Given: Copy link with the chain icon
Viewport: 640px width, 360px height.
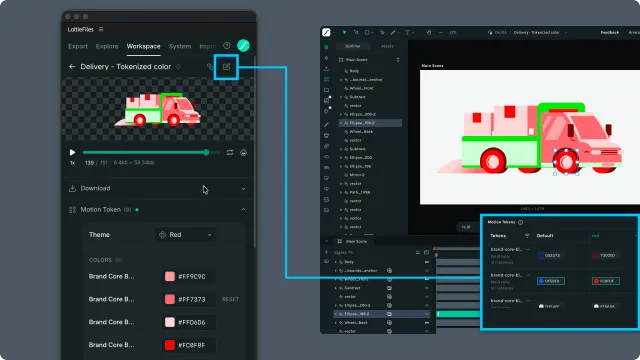Looking at the screenshot, I should tap(210, 67).
